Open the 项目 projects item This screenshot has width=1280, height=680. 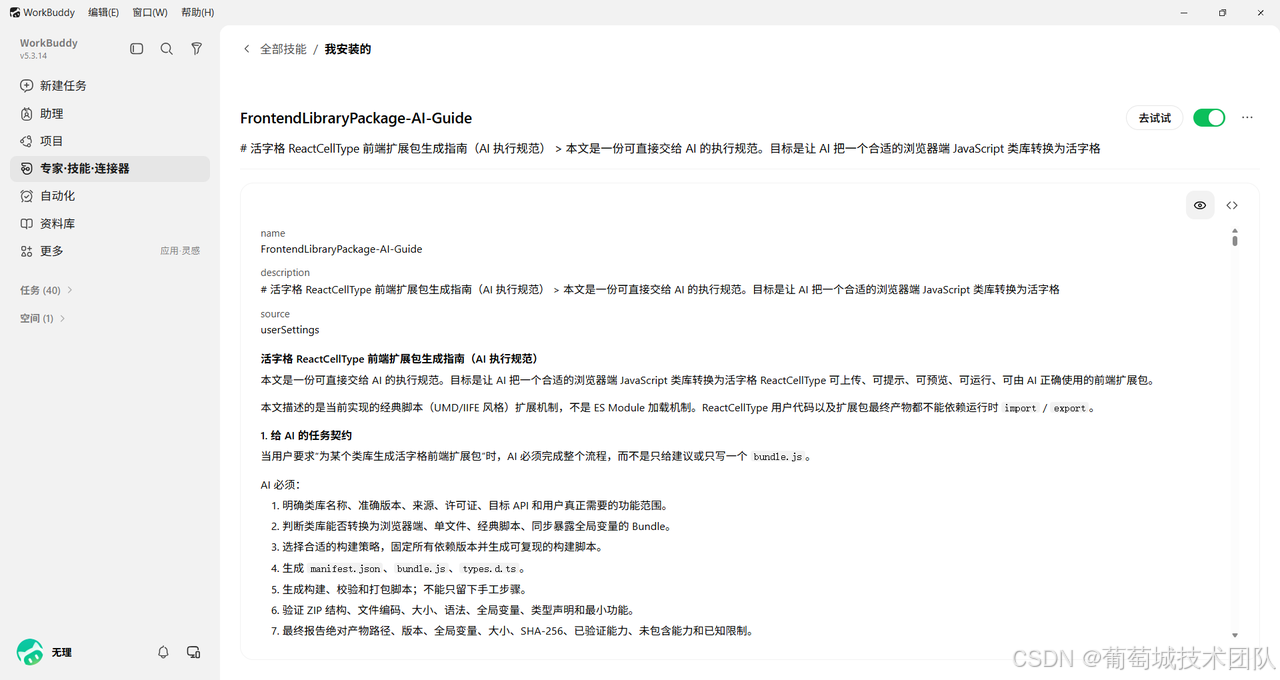point(110,141)
